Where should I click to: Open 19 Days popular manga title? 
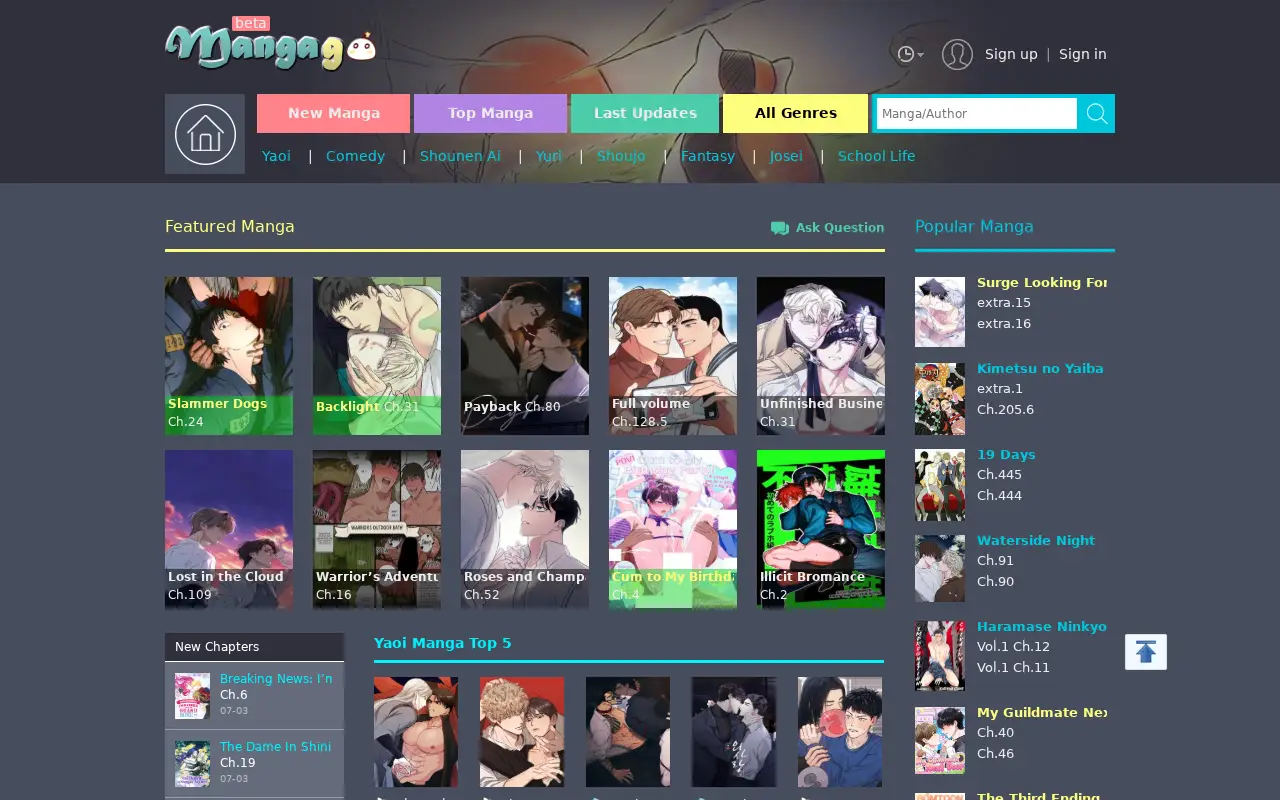pos(1006,454)
